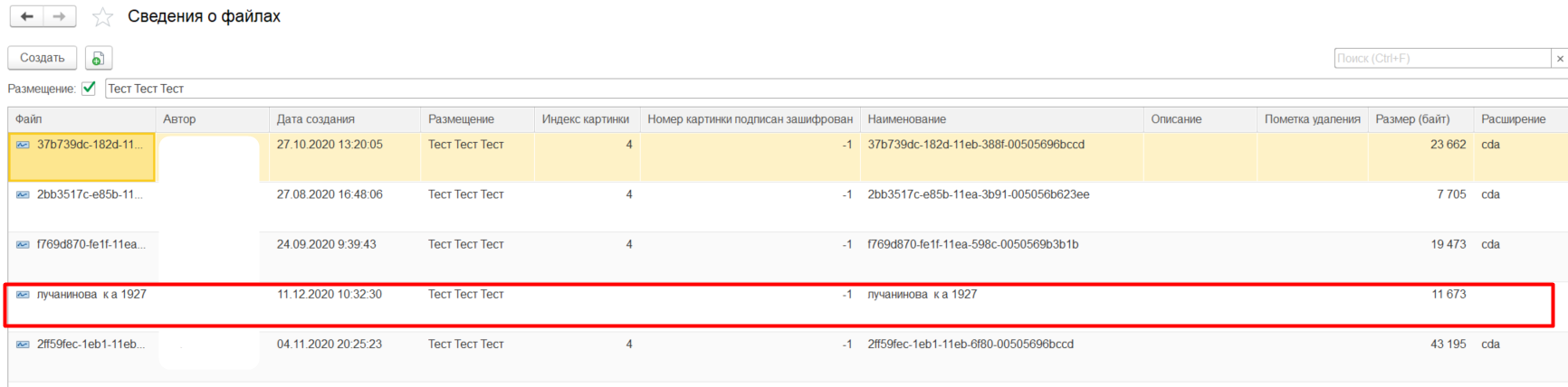
Task: Select the date cell 27.08.2020 16:48:06
Action: point(330,194)
